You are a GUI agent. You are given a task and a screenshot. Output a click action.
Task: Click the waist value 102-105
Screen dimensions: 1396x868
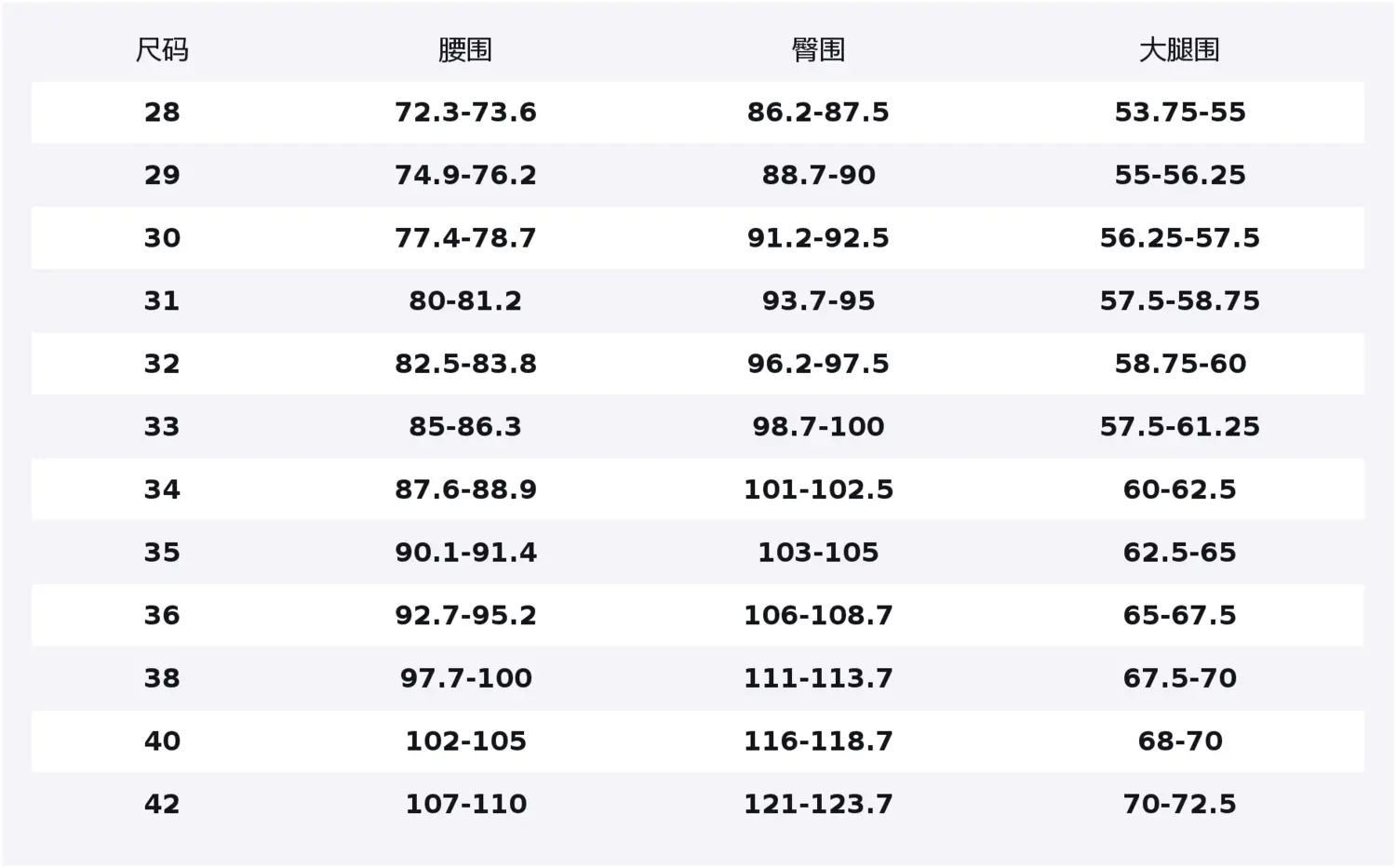point(465,741)
